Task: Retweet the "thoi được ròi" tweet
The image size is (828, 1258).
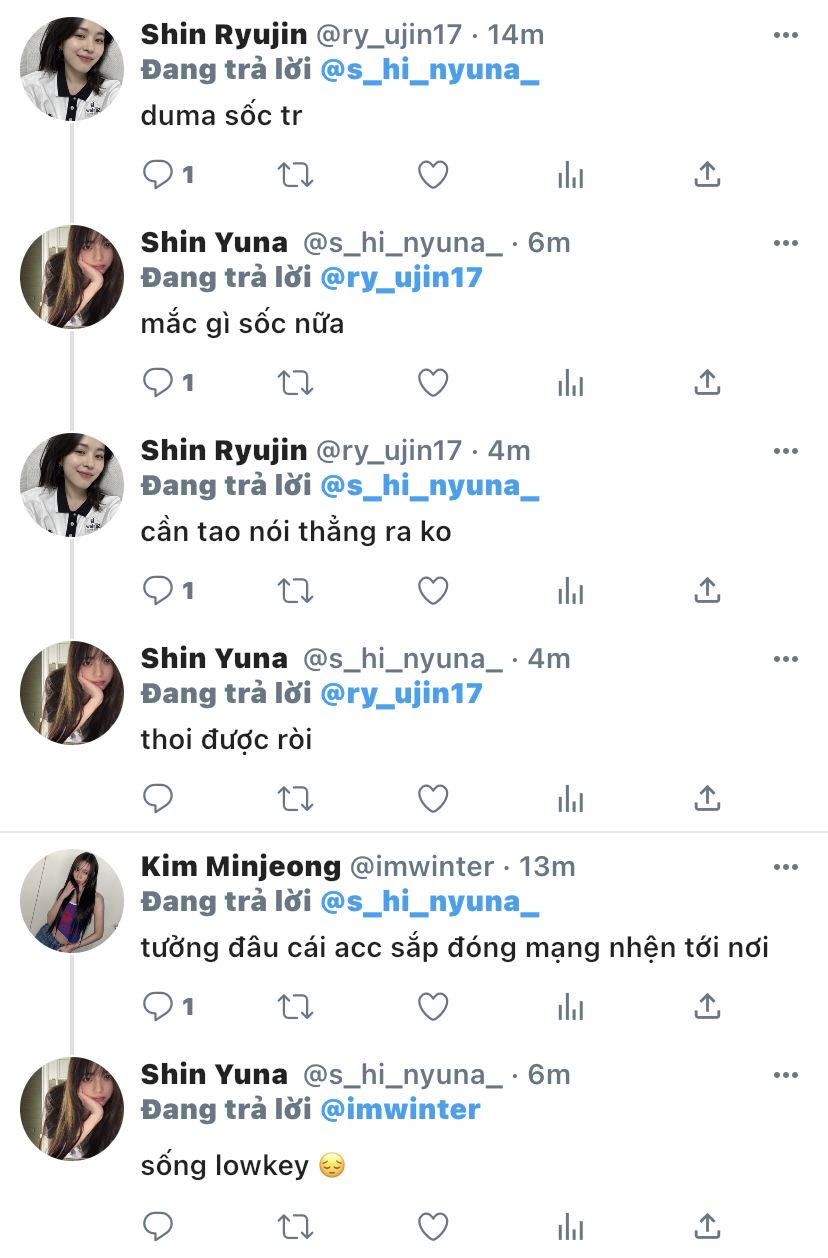Action: click(295, 799)
